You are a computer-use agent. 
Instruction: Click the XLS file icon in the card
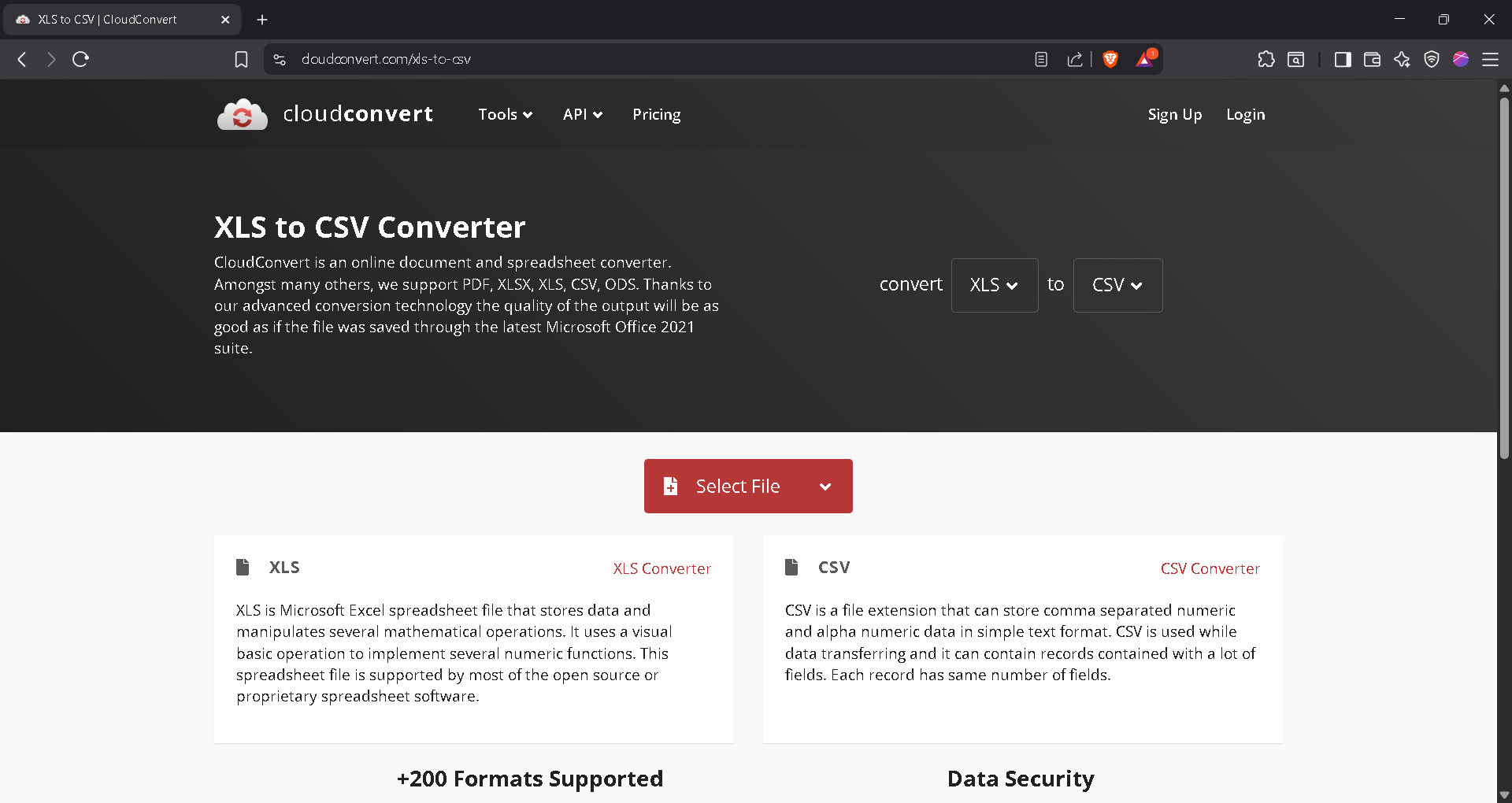pos(243,567)
